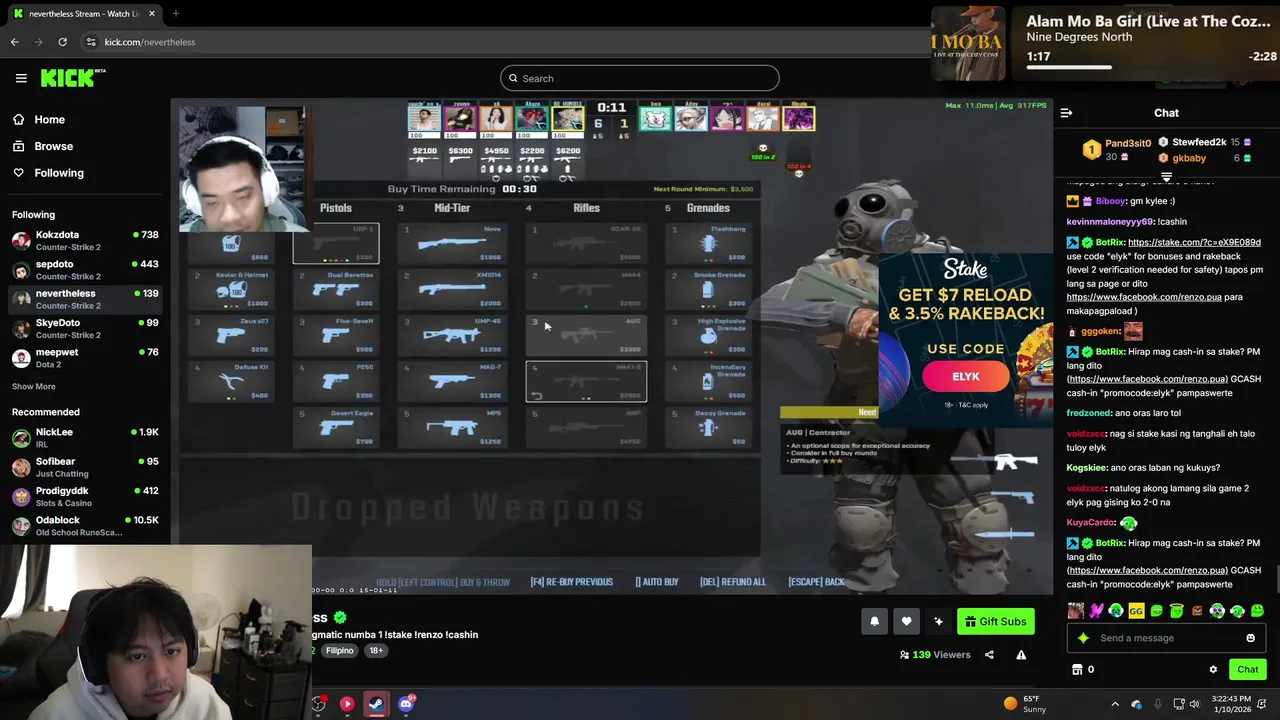
Task: Show hidden system tray icons
Action: 1115,704
